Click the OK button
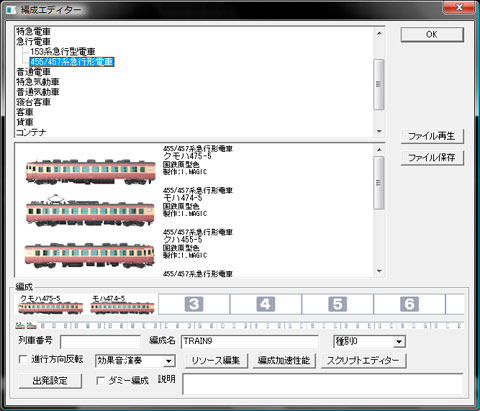 pyautogui.click(x=432, y=35)
